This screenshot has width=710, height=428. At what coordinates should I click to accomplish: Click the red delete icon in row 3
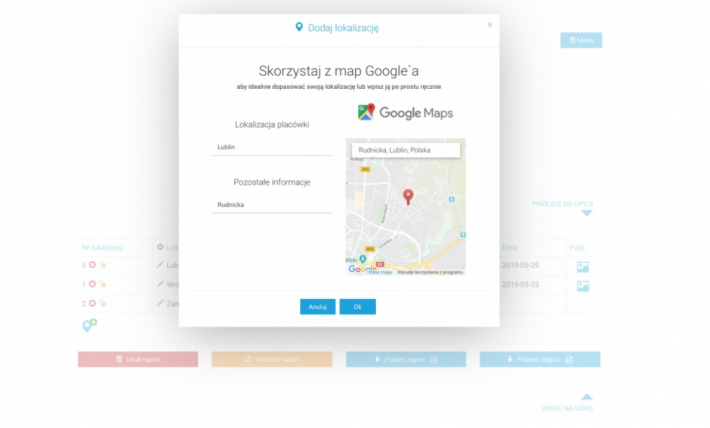coord(92,266)
